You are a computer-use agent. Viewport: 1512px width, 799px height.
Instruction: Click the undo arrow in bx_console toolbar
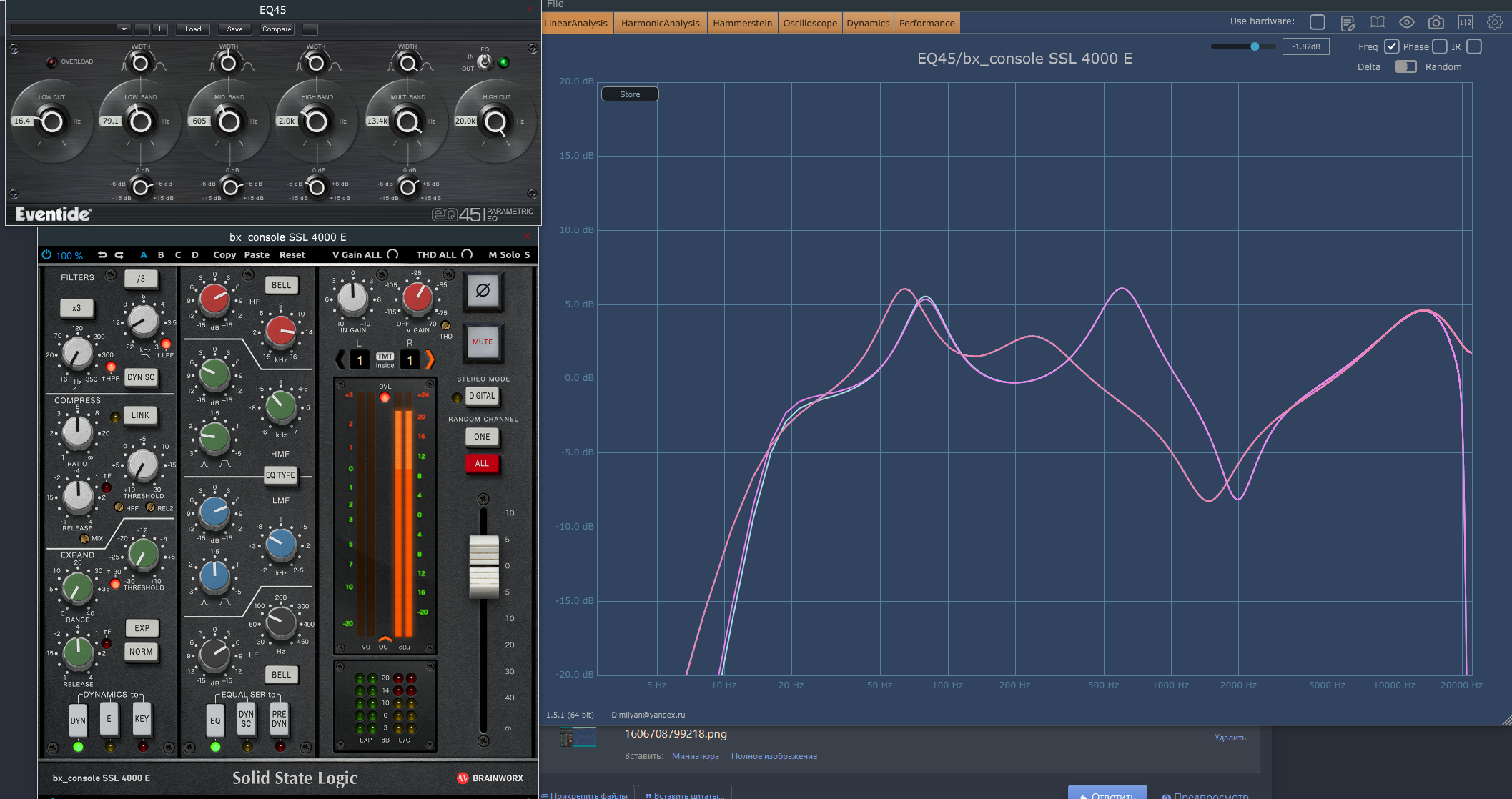[x=102, y=254]
